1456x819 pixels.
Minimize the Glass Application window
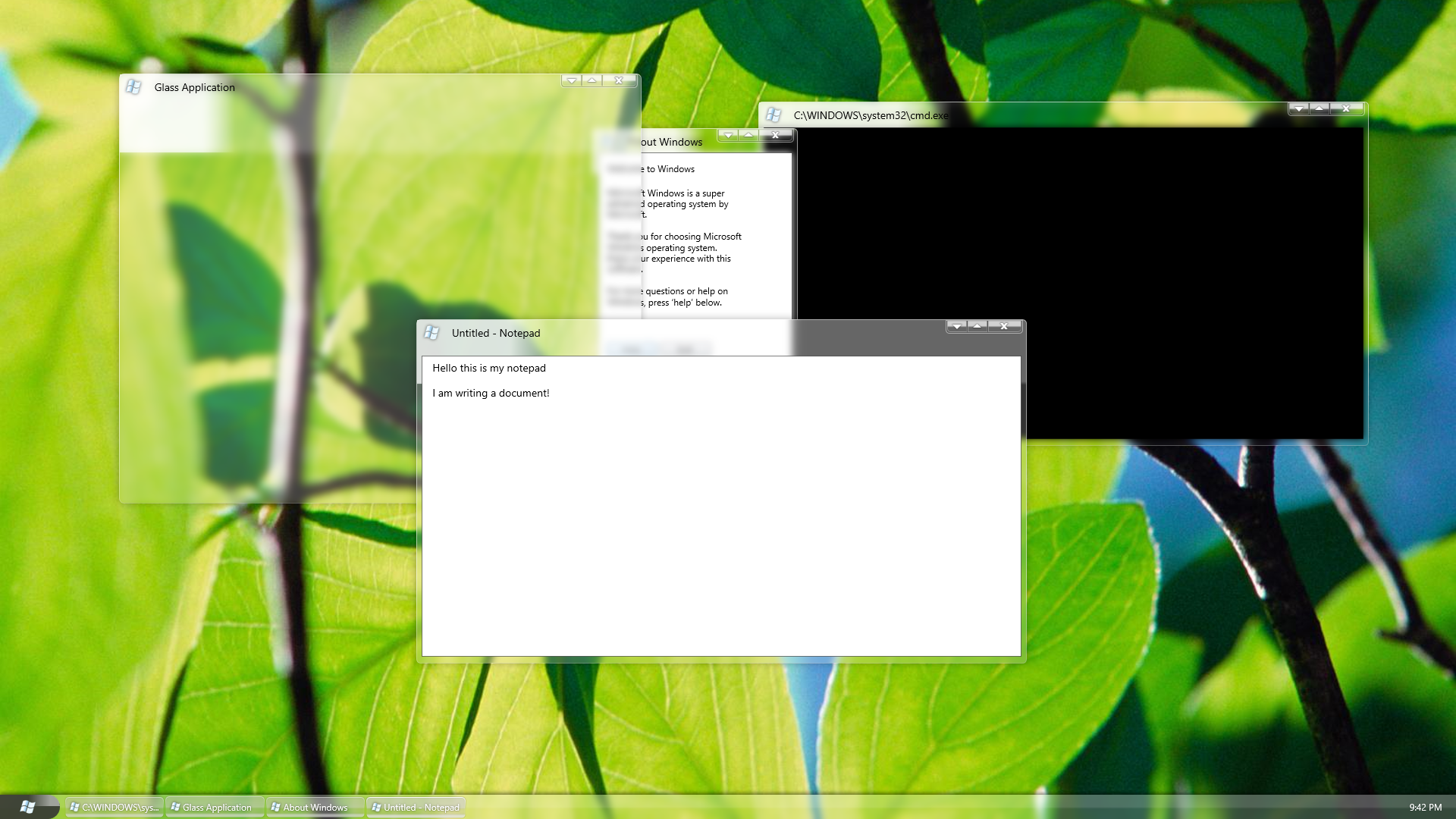(x=572, y=80)
